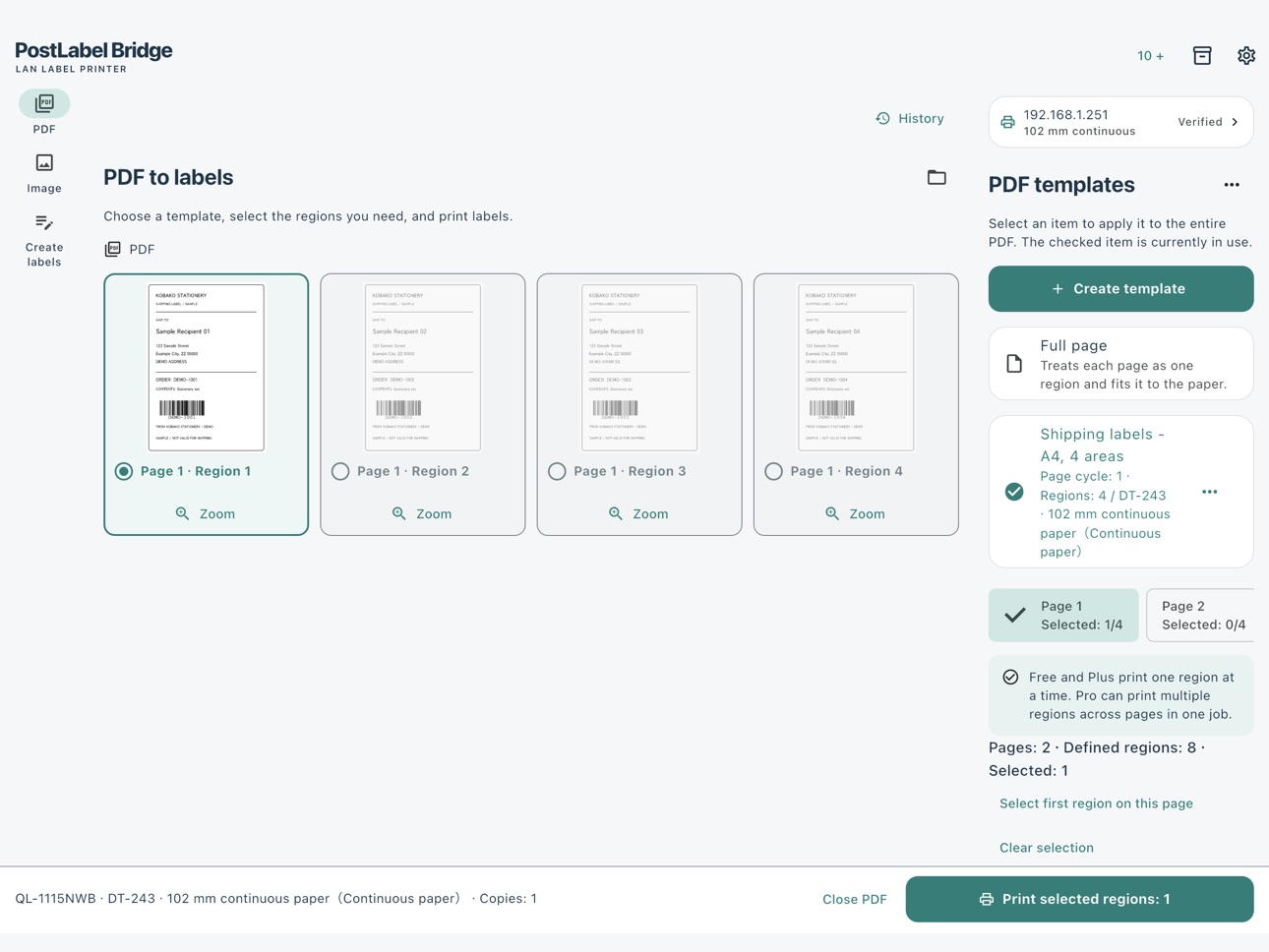Click the folder icon to open PDF
The image size is (1269, 952).
[x=937, y=177]
